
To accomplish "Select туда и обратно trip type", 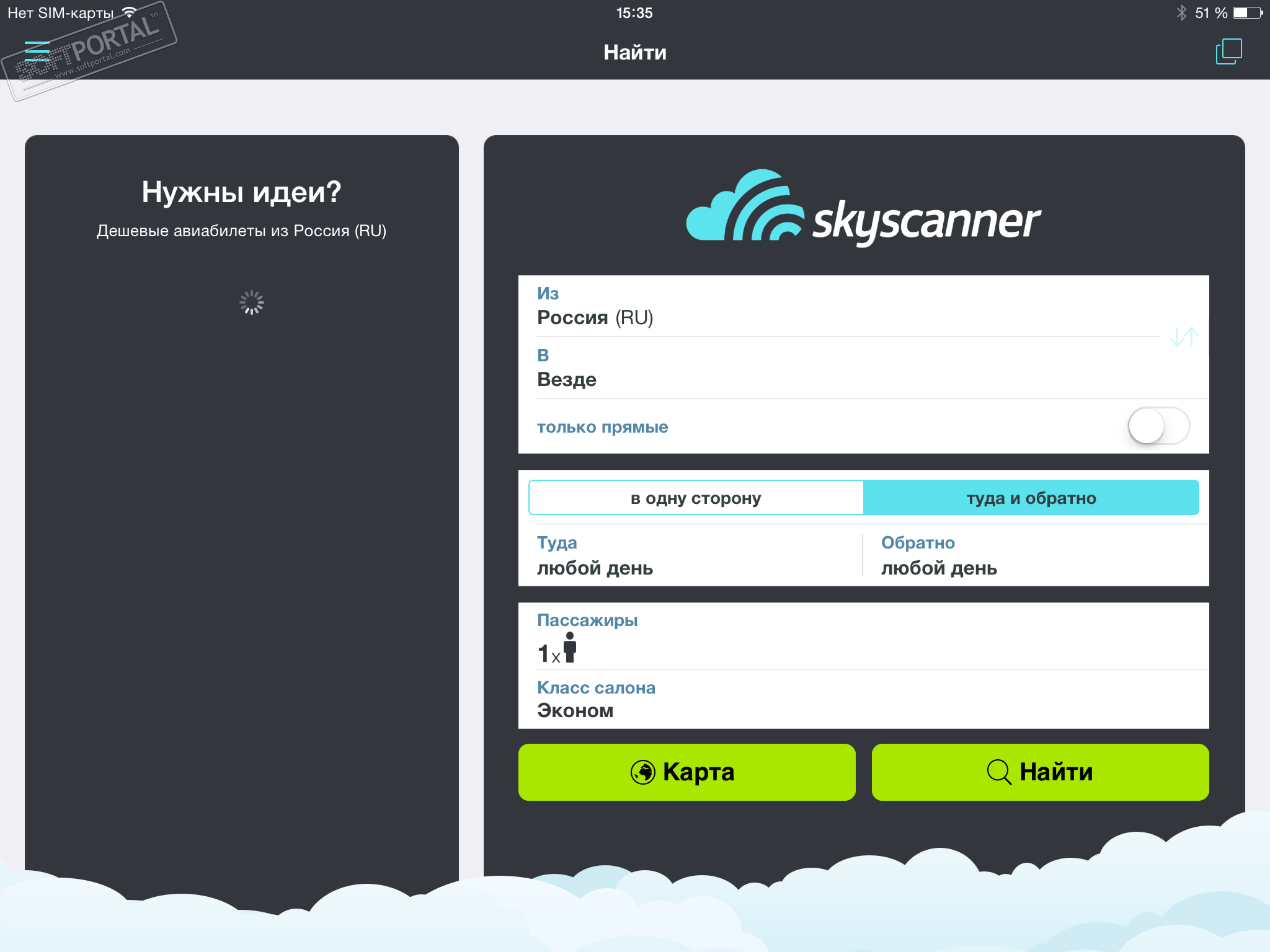I will (1031, 498).
